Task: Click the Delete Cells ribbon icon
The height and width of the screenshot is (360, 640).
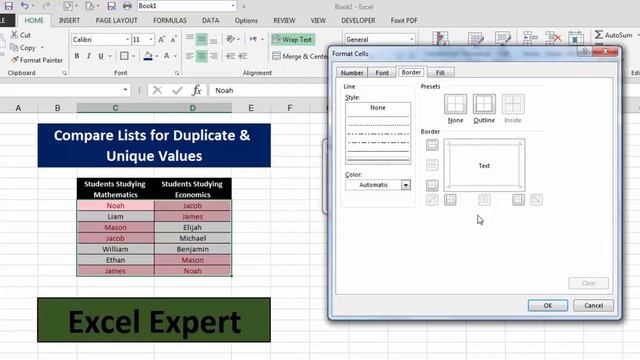Action: (x=553, y=39)
